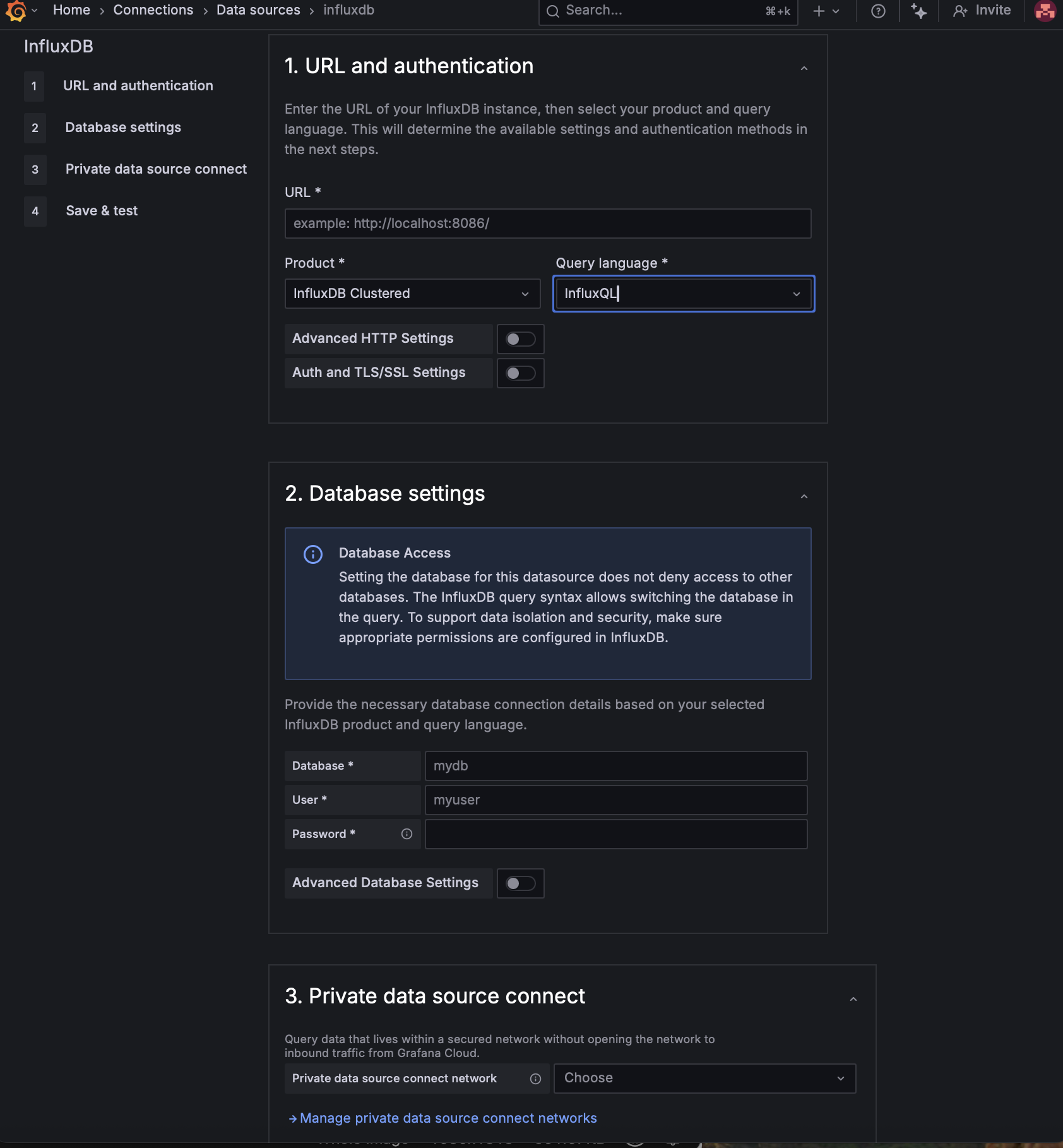Click the Database Access info icon
Image resolution: width=1063 pixels, height=1148 pixels.
313,554
